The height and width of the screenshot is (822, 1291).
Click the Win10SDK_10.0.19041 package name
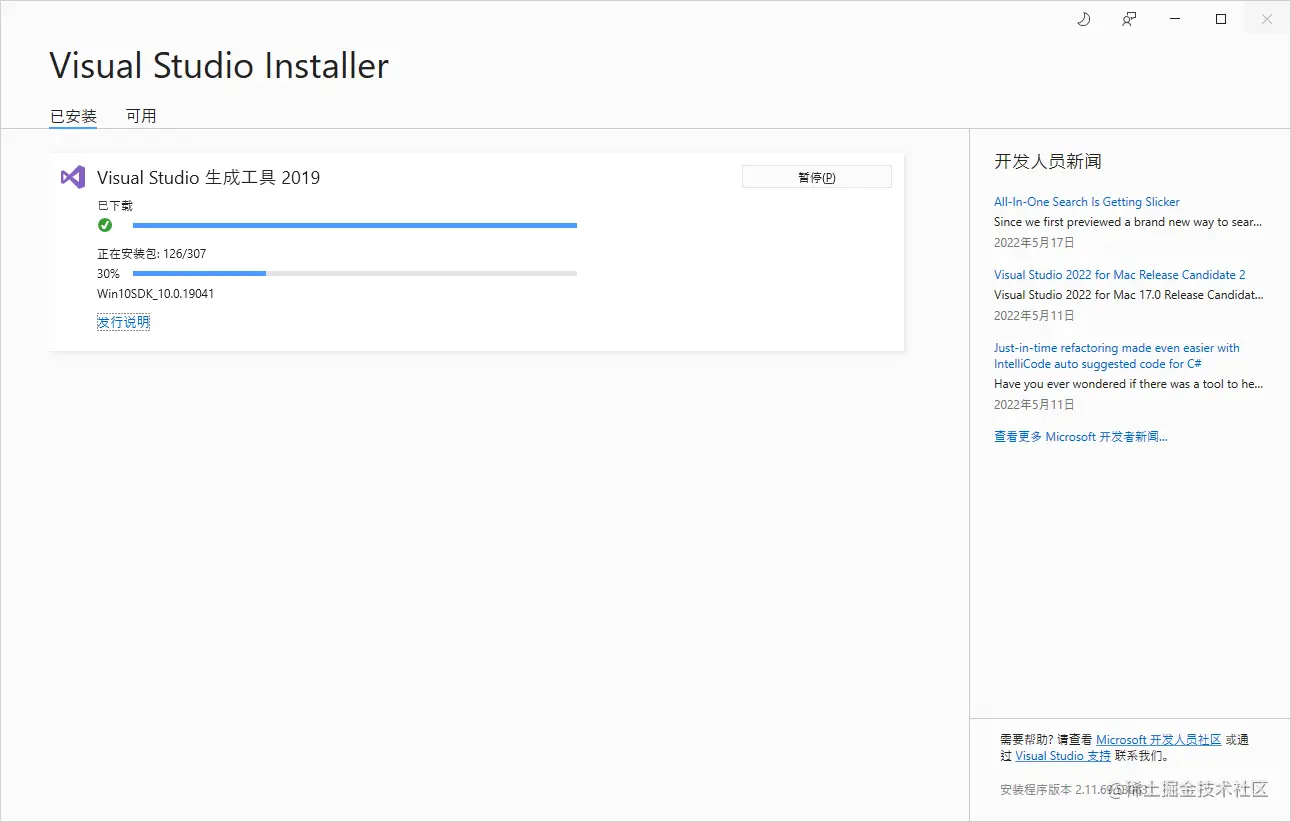(x=156, y=293)
